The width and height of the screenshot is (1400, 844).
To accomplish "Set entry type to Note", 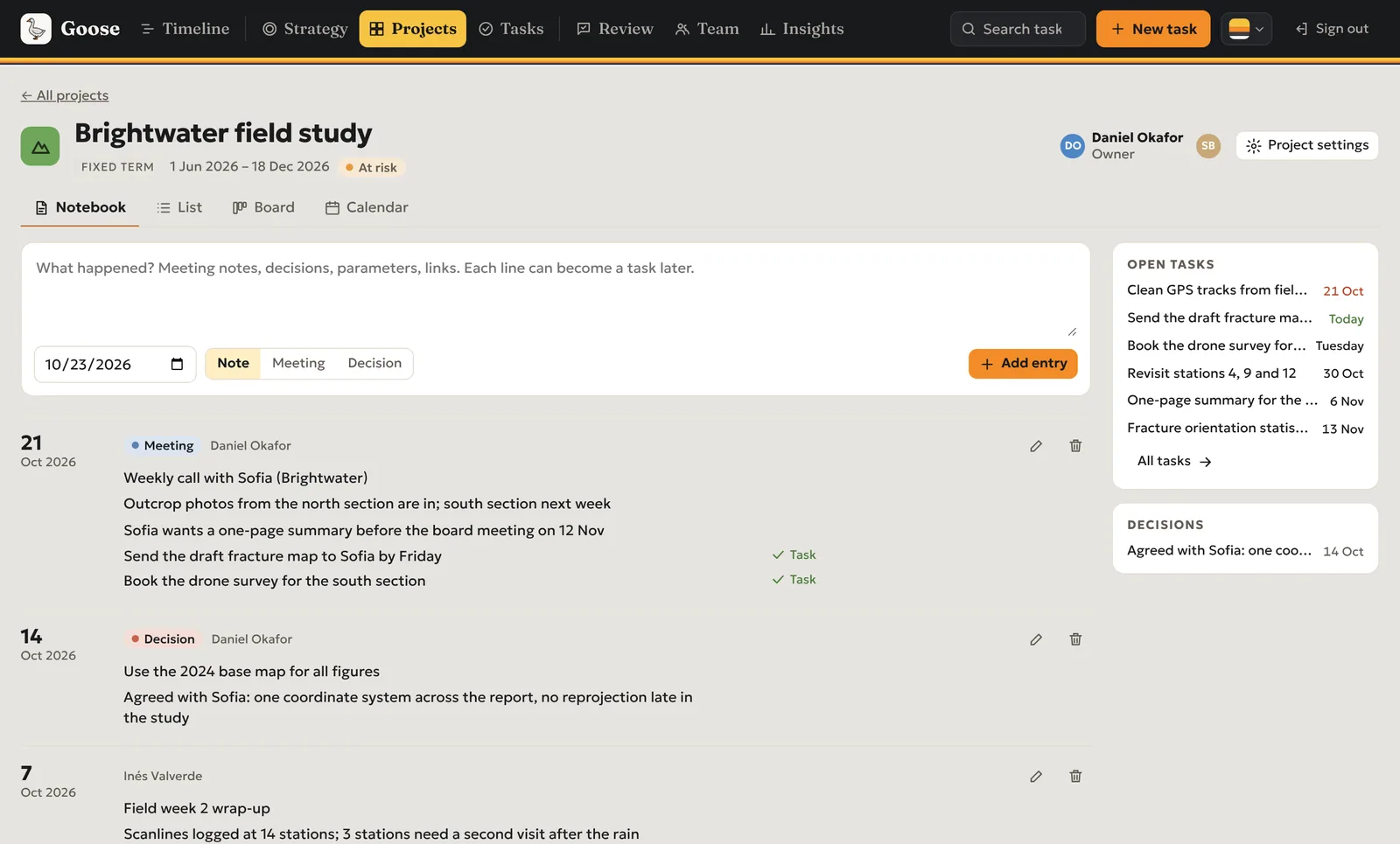I will click(233, 364).
